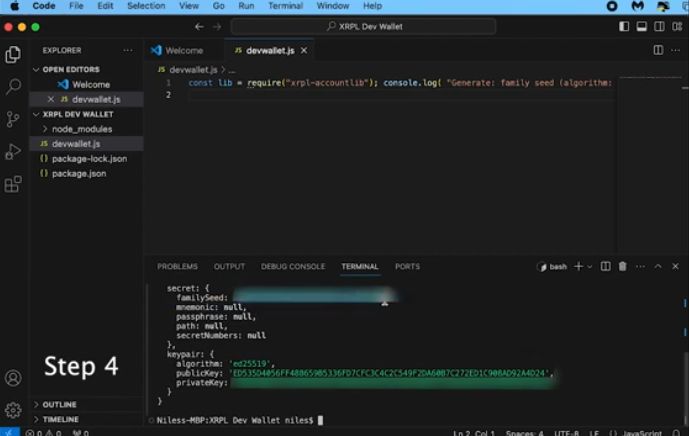Switch to the Problems tab

coord(178,266)
